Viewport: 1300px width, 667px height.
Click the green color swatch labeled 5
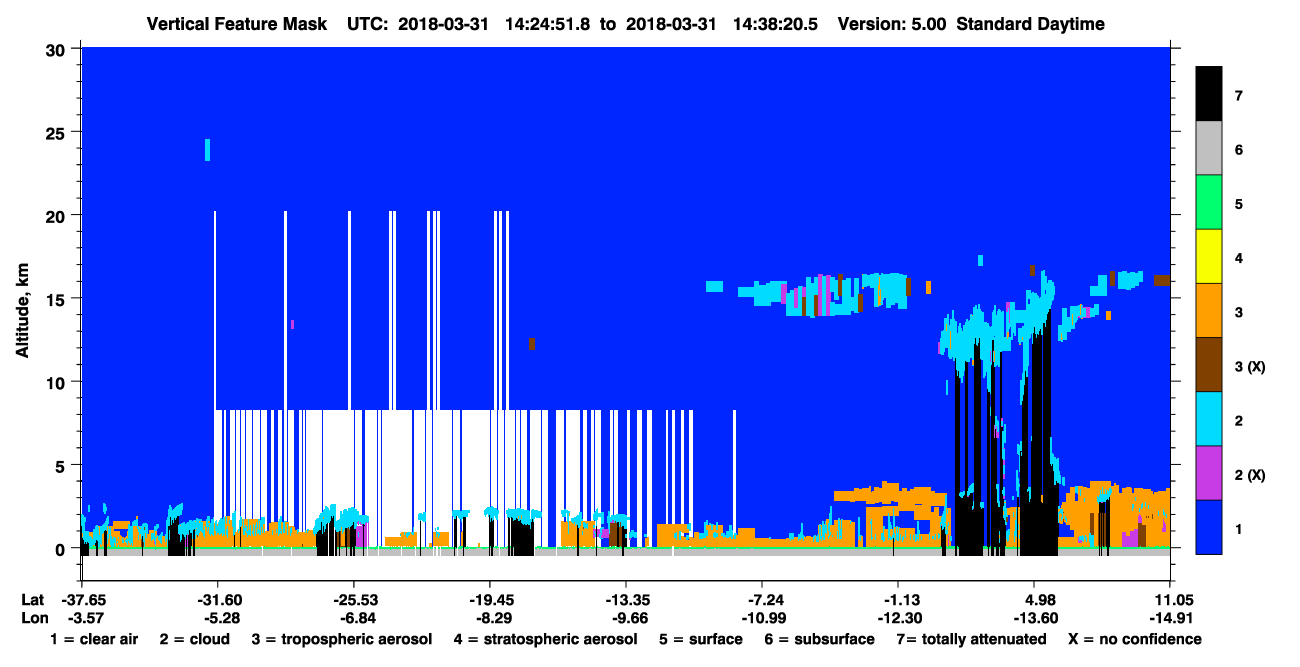coord(1209,202)
